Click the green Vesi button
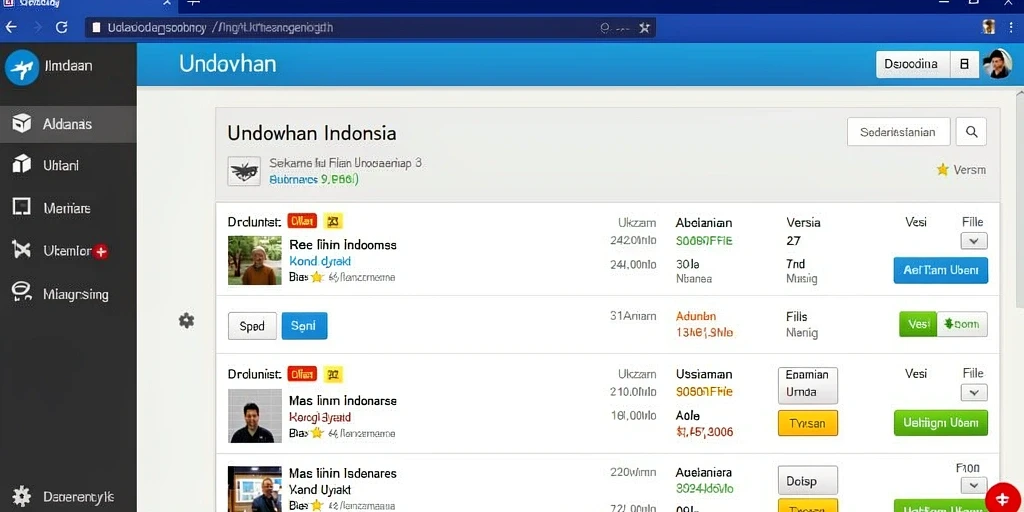 [x=918, y=324]
